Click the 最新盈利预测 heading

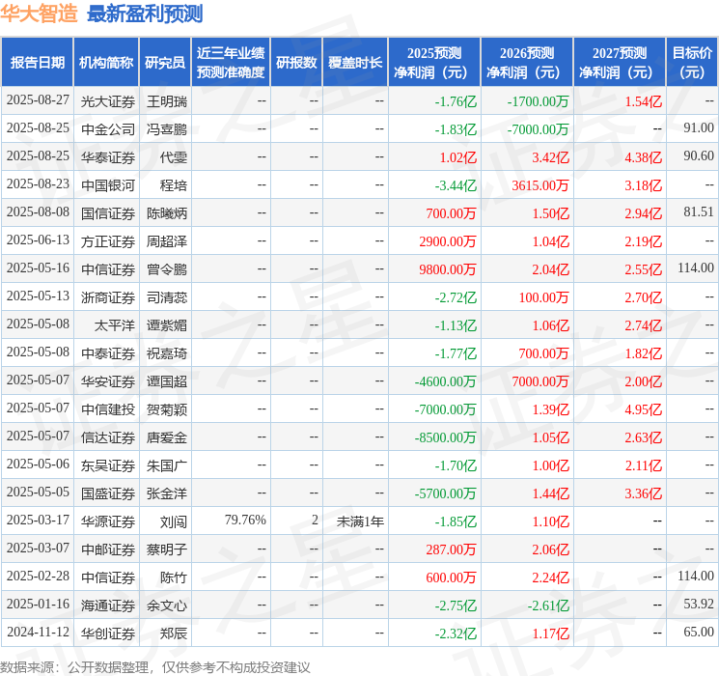145,14
